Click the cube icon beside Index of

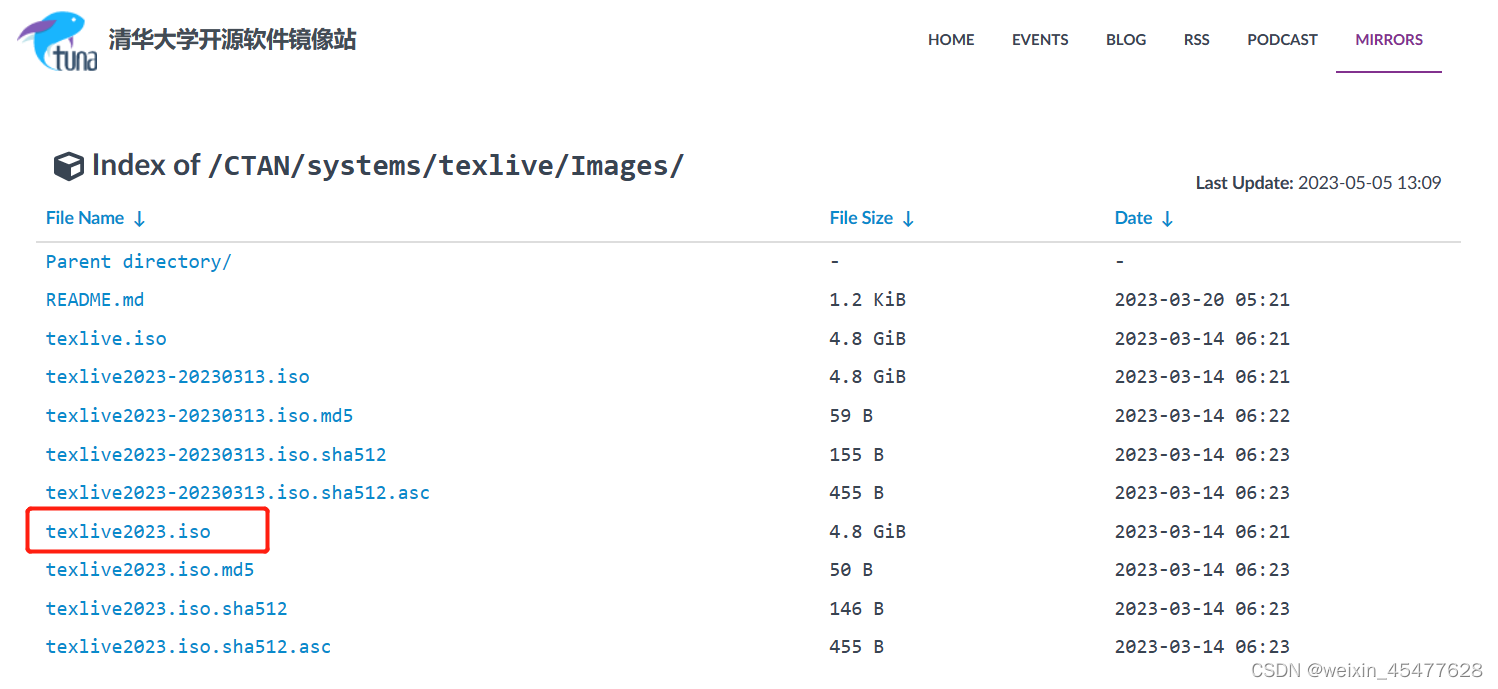tap(68, 166)
